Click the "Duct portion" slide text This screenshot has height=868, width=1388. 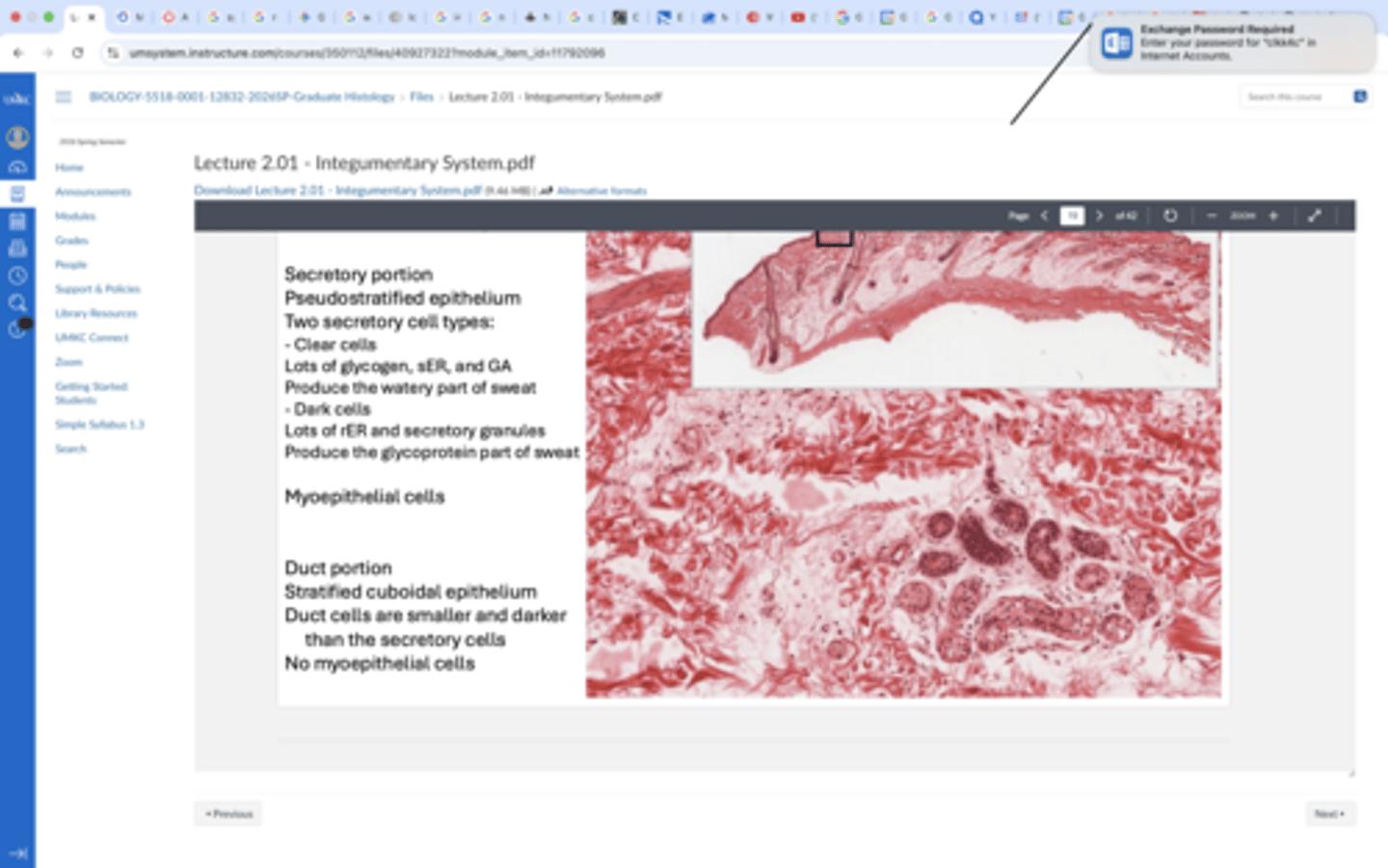pos(338,568)
